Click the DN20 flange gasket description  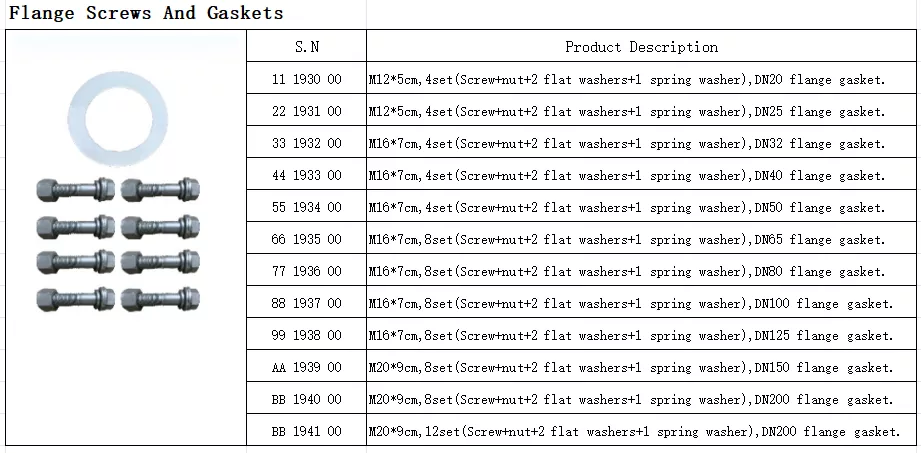[627, 79]
